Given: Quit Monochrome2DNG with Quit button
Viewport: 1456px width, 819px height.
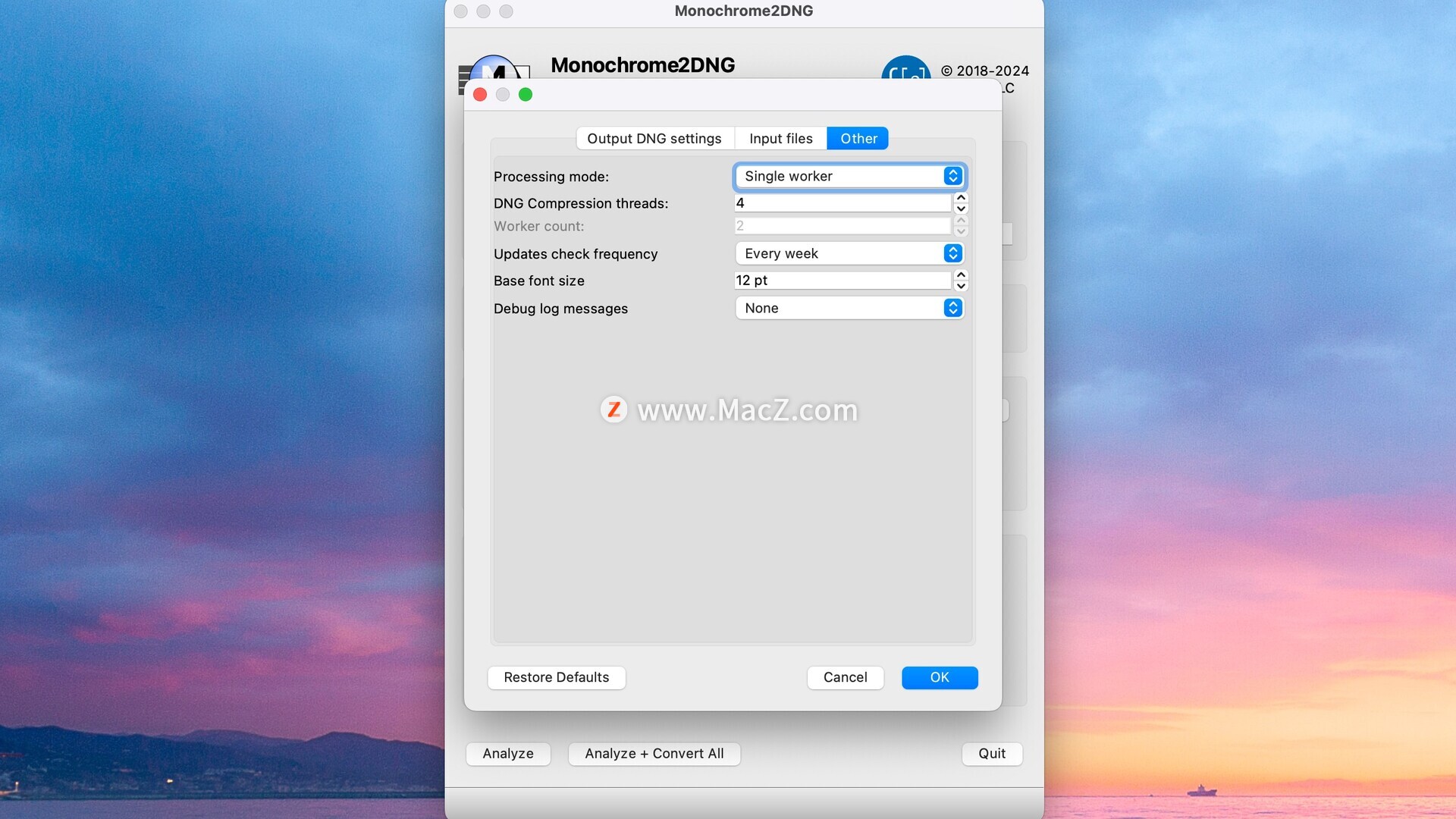Looking at the screenshot, I should click(x=992, y=754).
